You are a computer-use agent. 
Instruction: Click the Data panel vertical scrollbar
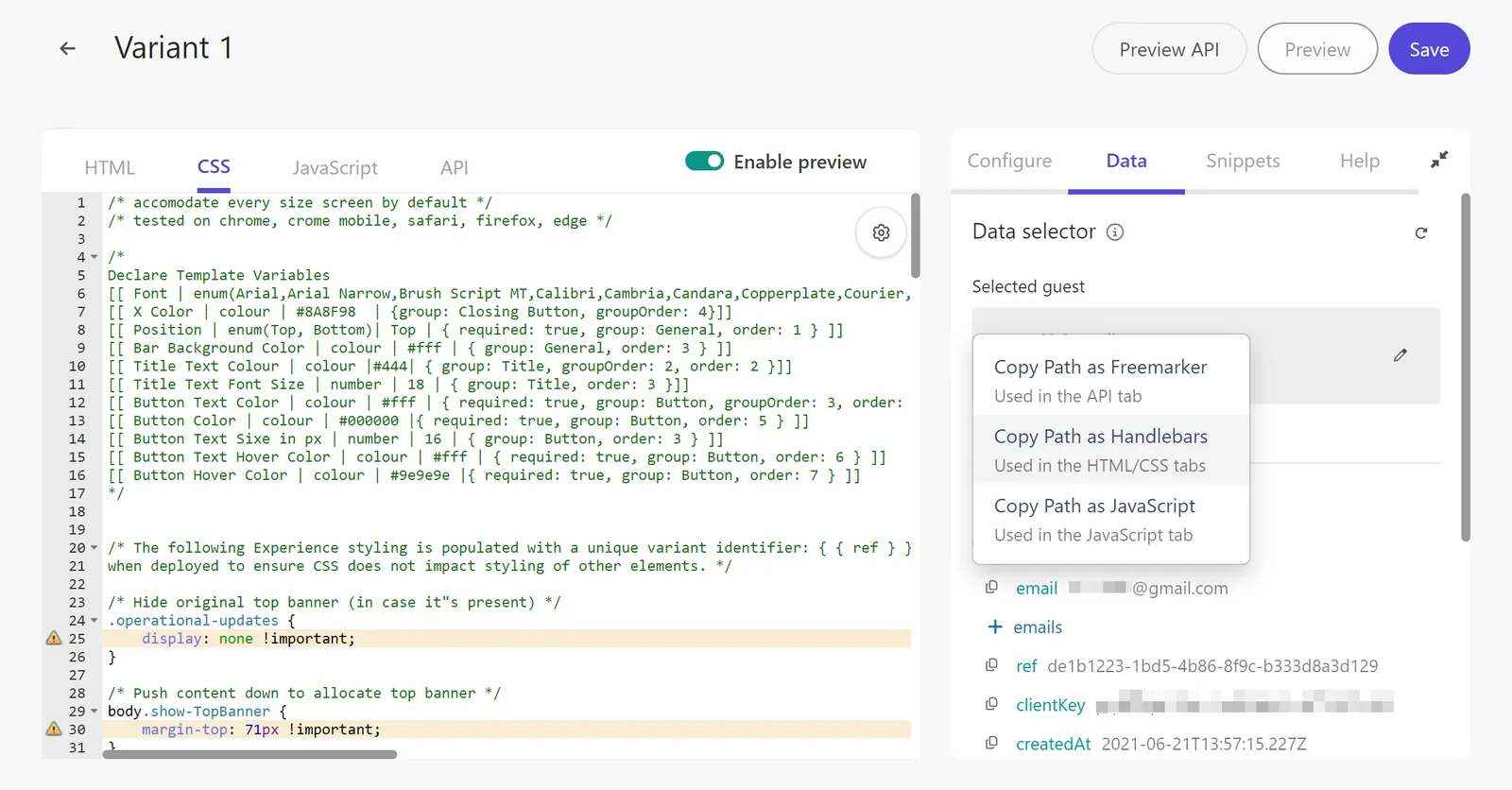click(1466, 368)
